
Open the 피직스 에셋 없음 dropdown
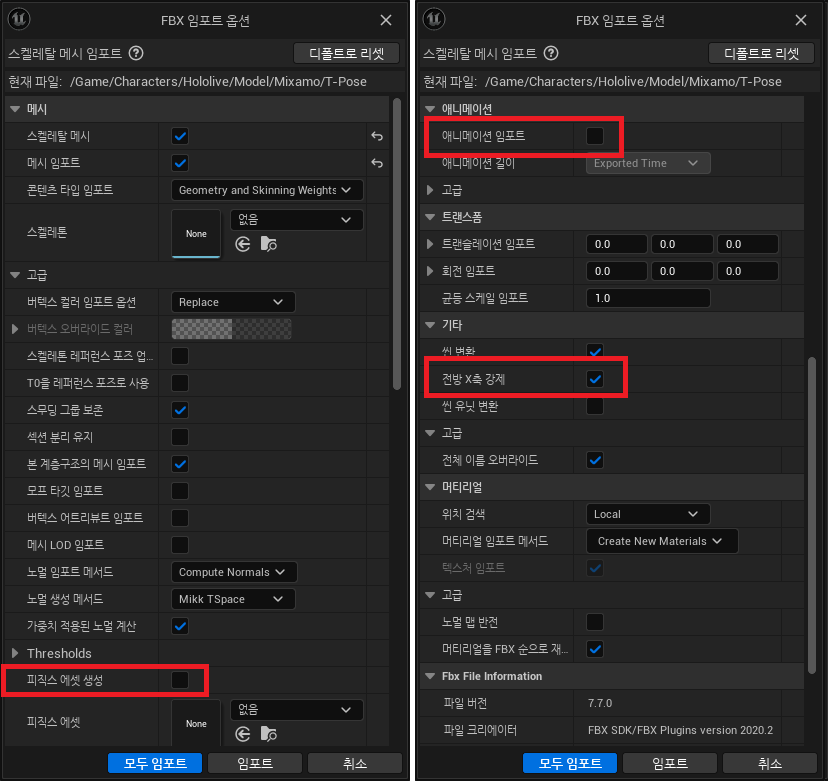pyautogui.click(x=297, y=710)
